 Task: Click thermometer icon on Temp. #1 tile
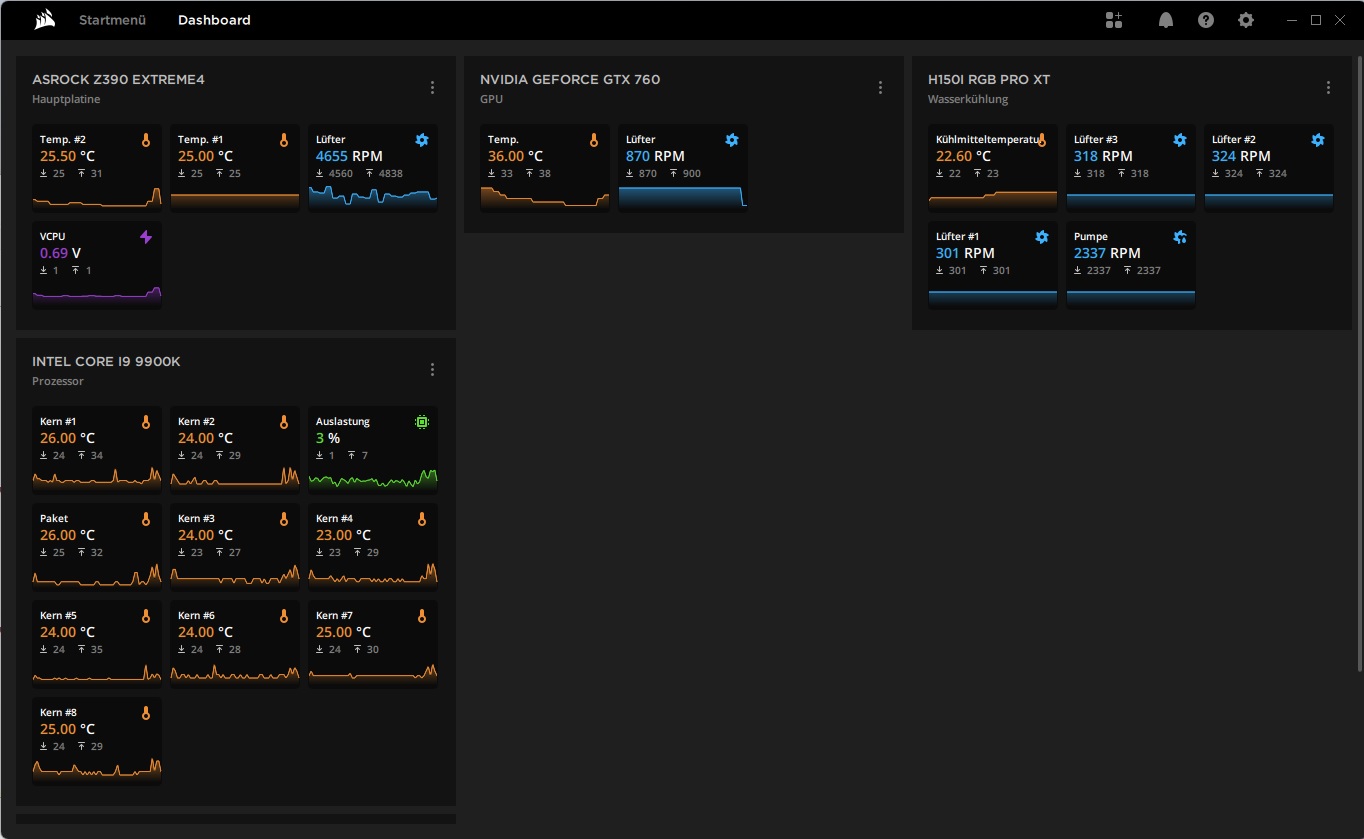(284, 141)
